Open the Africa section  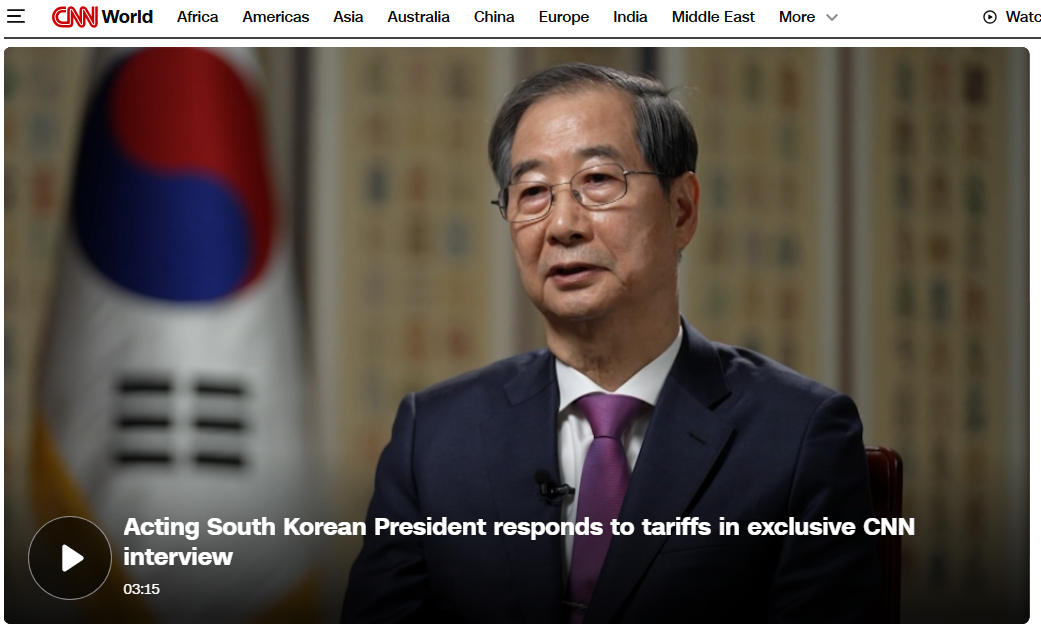tap(197, 17)
